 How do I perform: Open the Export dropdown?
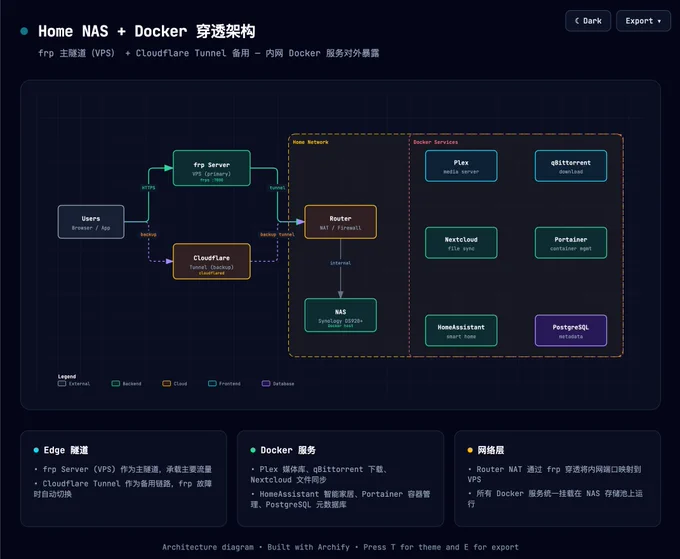click(x=643, y=21)
